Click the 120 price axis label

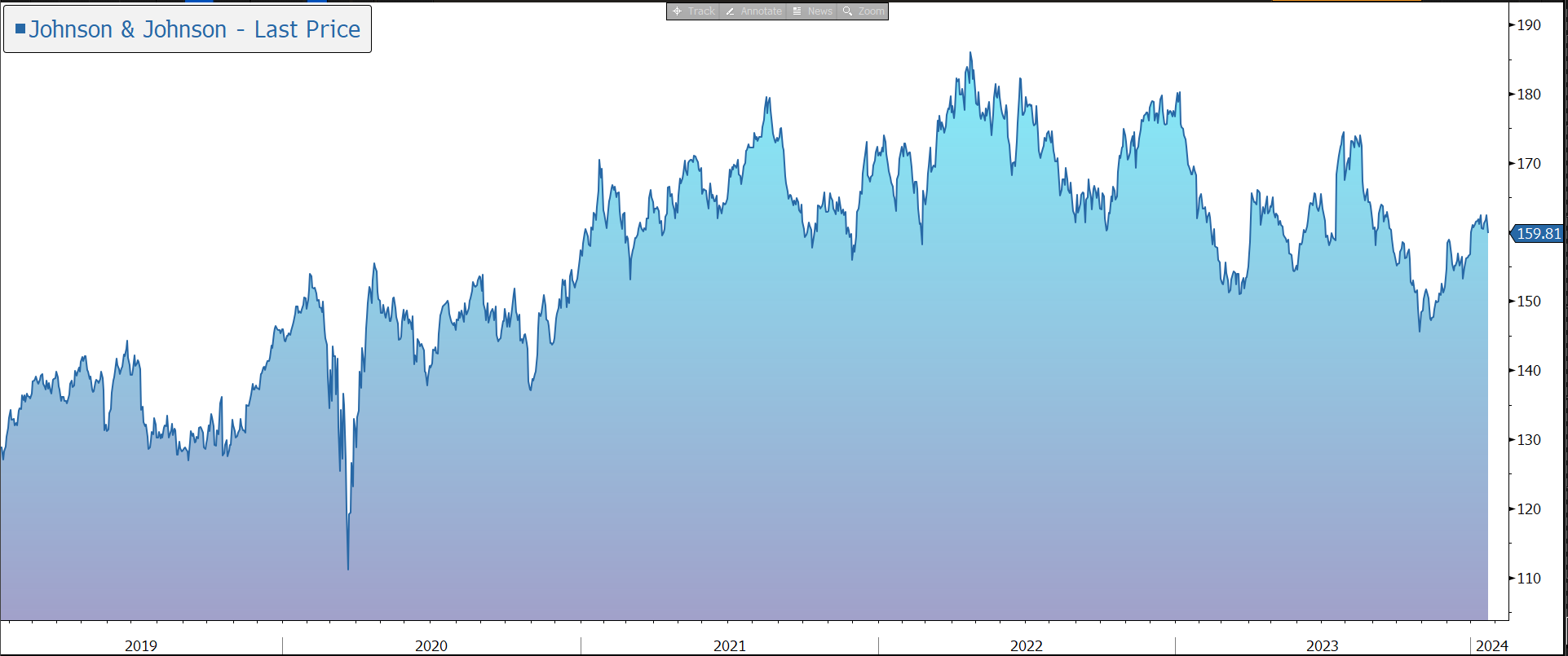(x=1529, y=509)
